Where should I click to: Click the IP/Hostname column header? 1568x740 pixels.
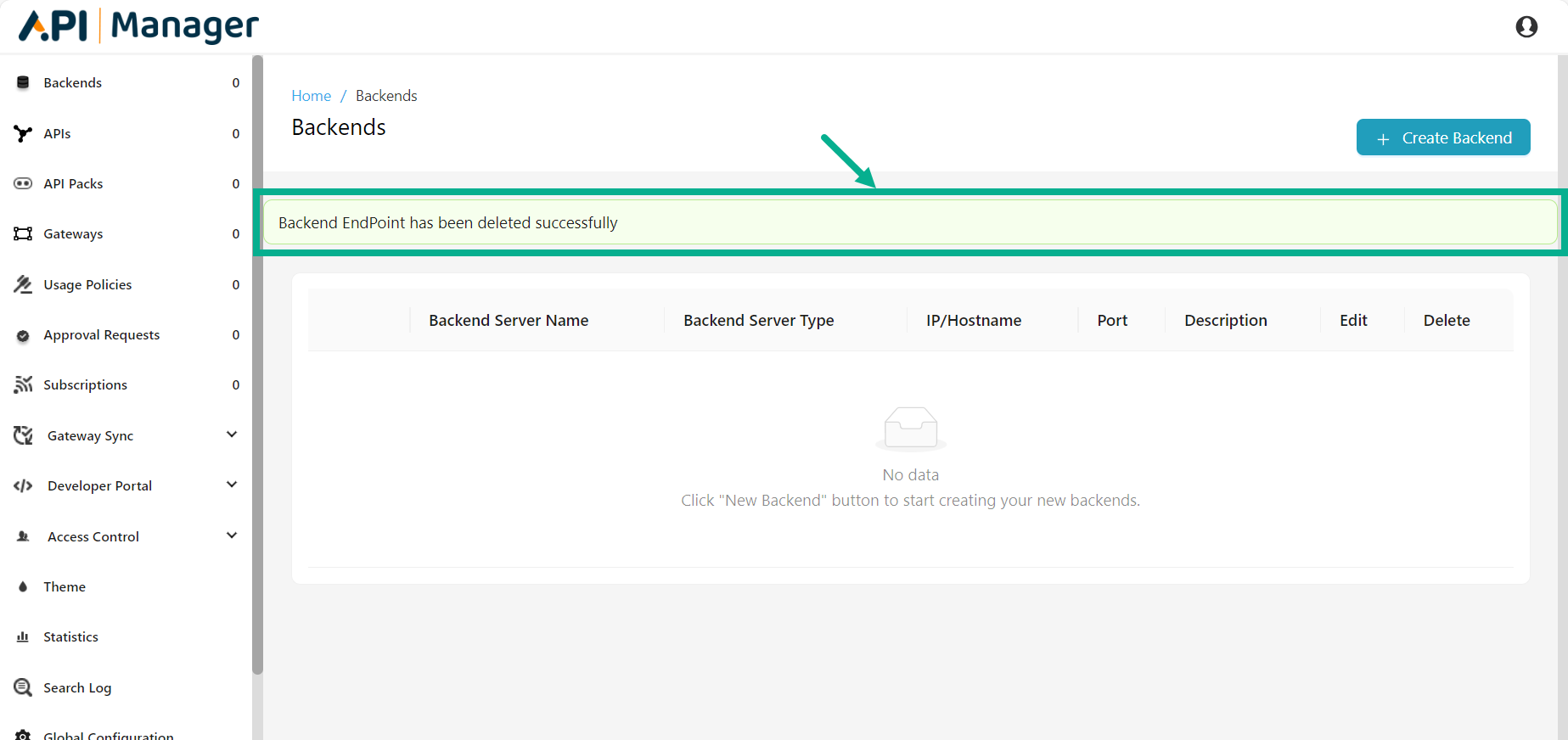(x=974, y=320)
